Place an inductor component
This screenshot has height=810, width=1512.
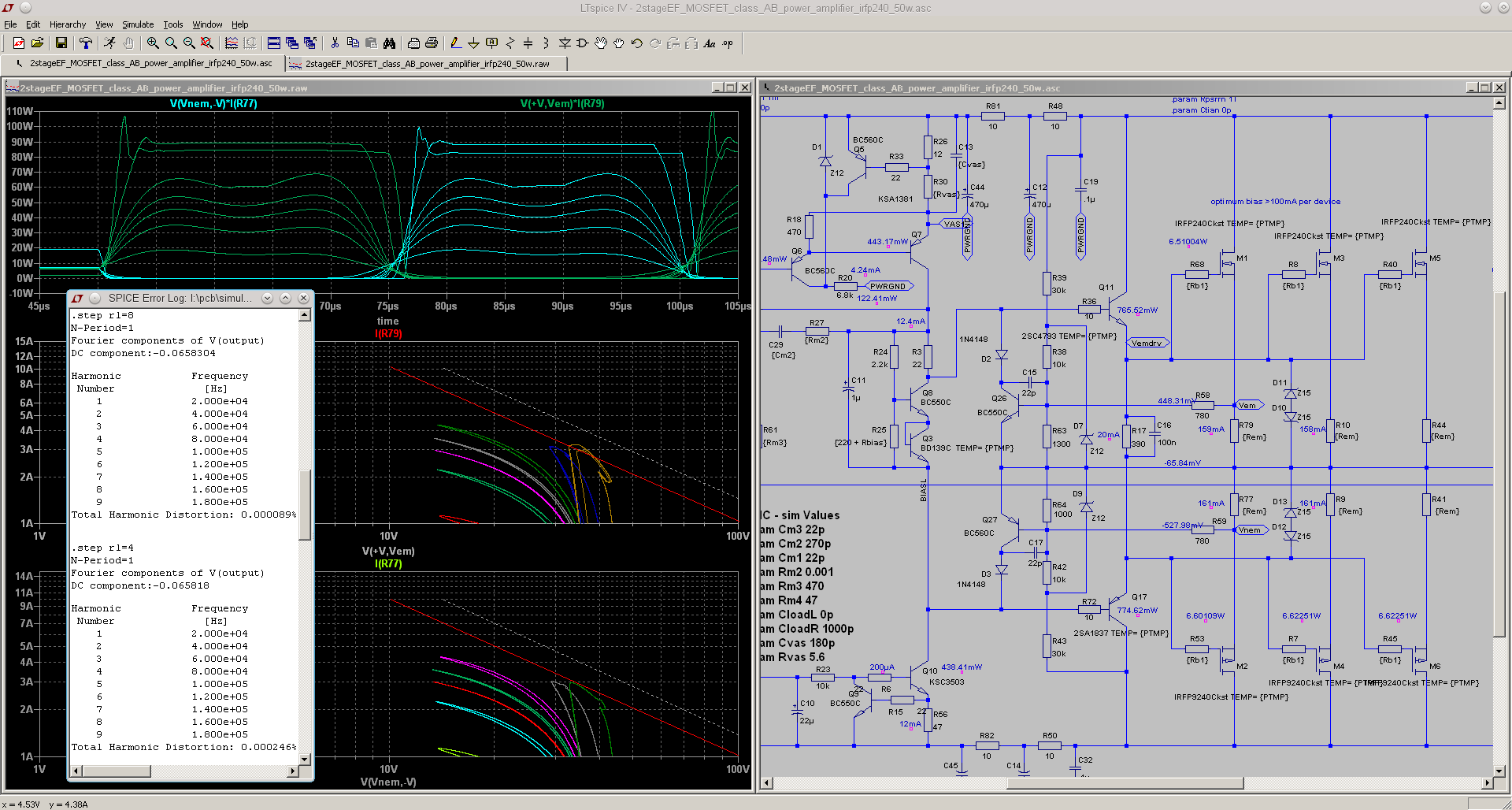(547, 43)
